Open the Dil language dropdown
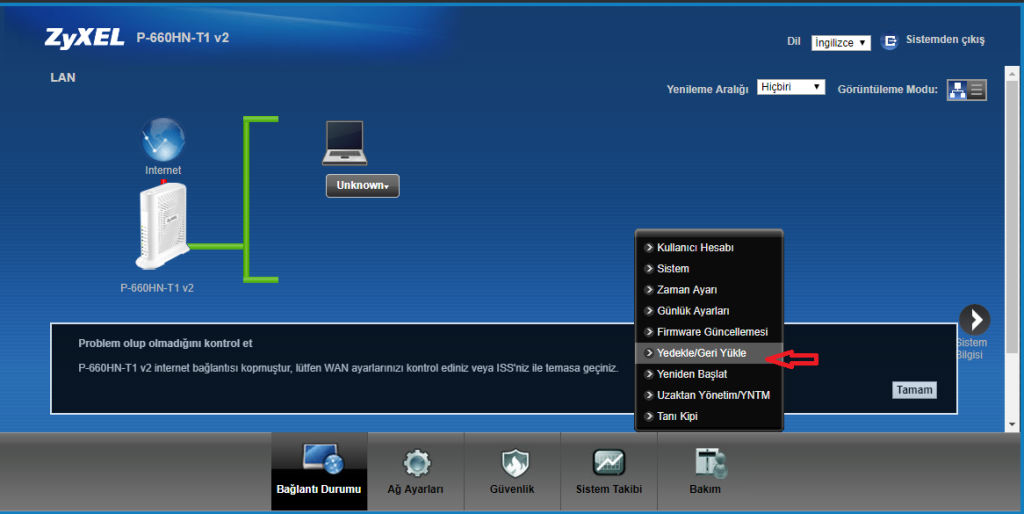Image resolution: width=1024 pixels, height=514 pixels. point(841,42)
